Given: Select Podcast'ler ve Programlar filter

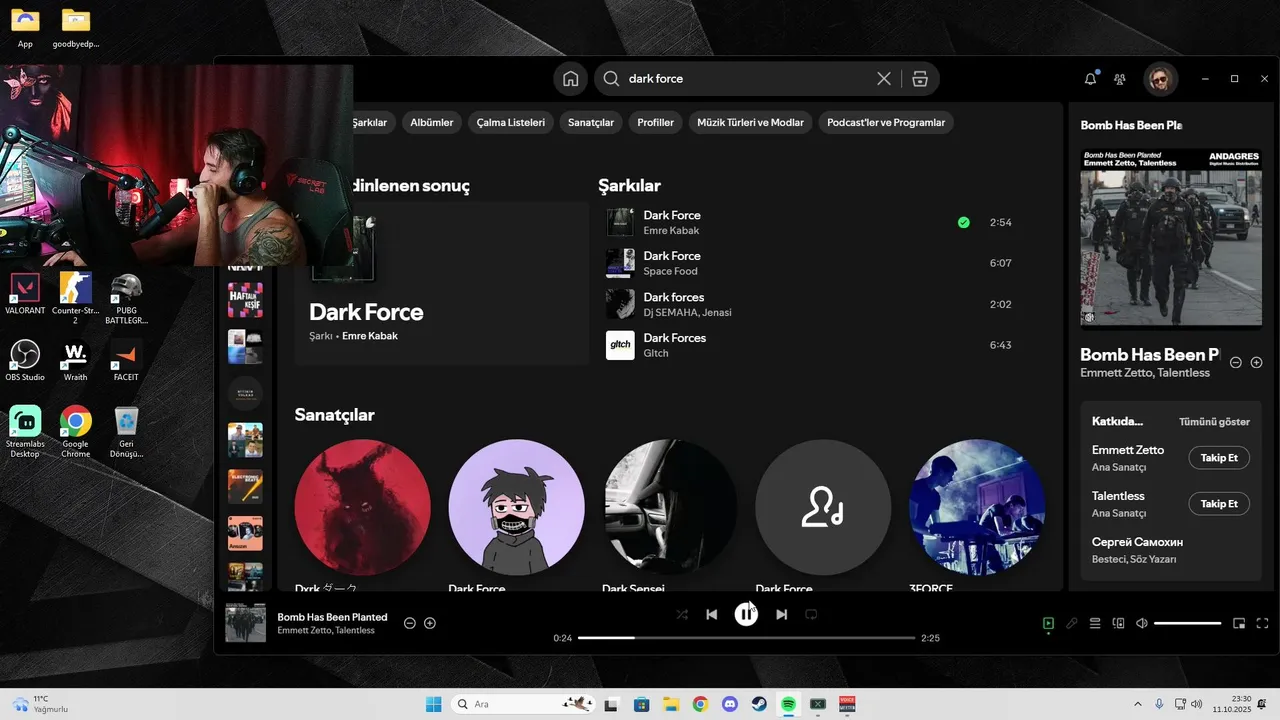Looking at the screenshot, I should (x=886, y=123).
